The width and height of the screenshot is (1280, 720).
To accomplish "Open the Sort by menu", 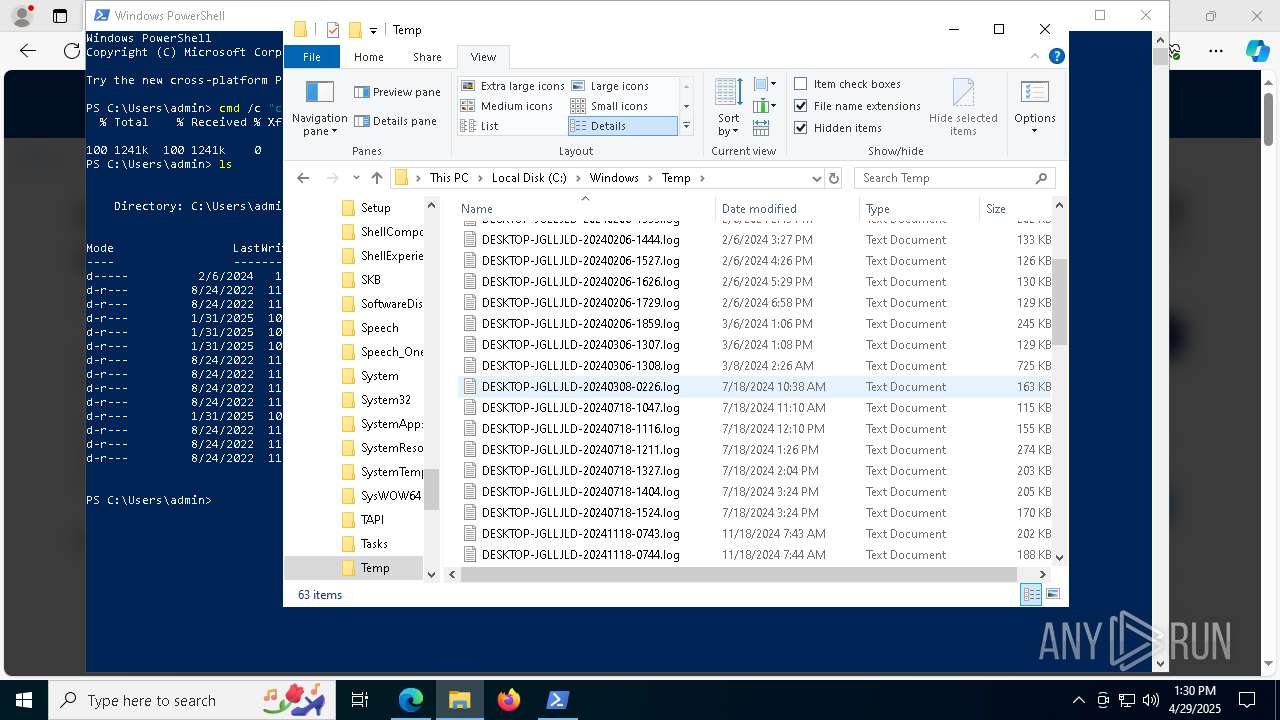I will coord(728,107).
